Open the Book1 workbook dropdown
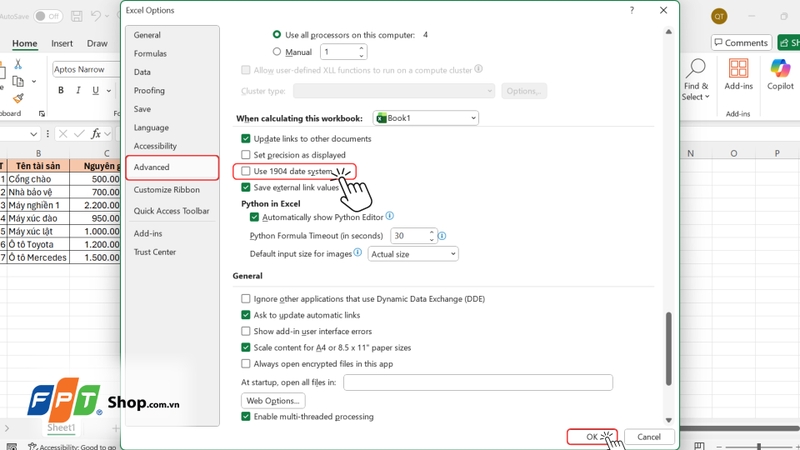The height and width of the screenshot is (450, 800). [426, 118]
